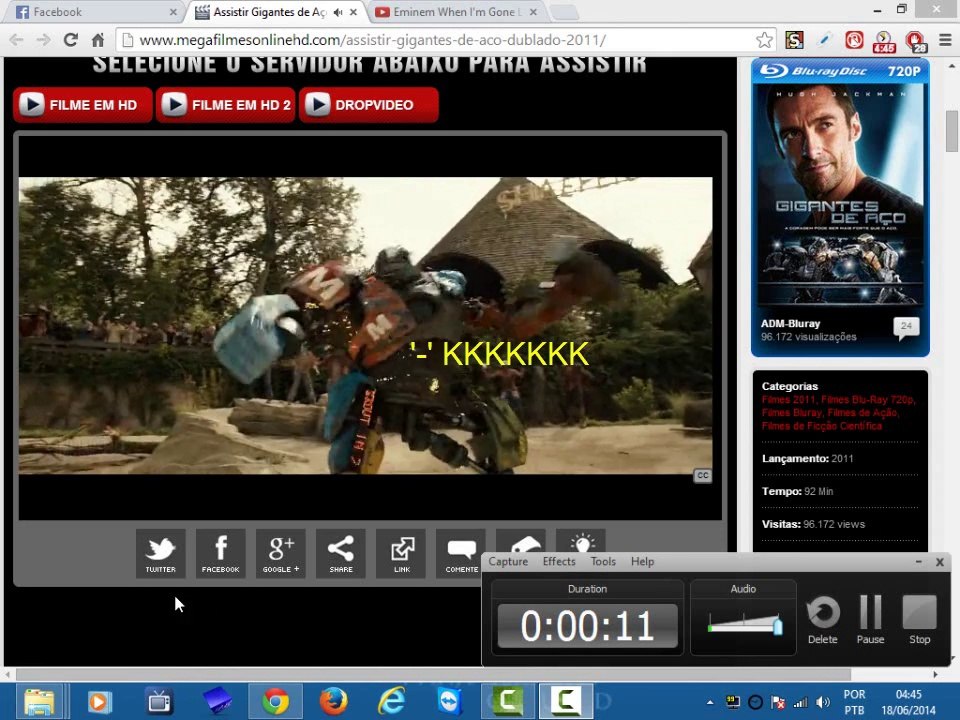Open the Capture menu in recorder
Image resolution: width=960 pixels, height=720 pixels.
tap(508, 561)
